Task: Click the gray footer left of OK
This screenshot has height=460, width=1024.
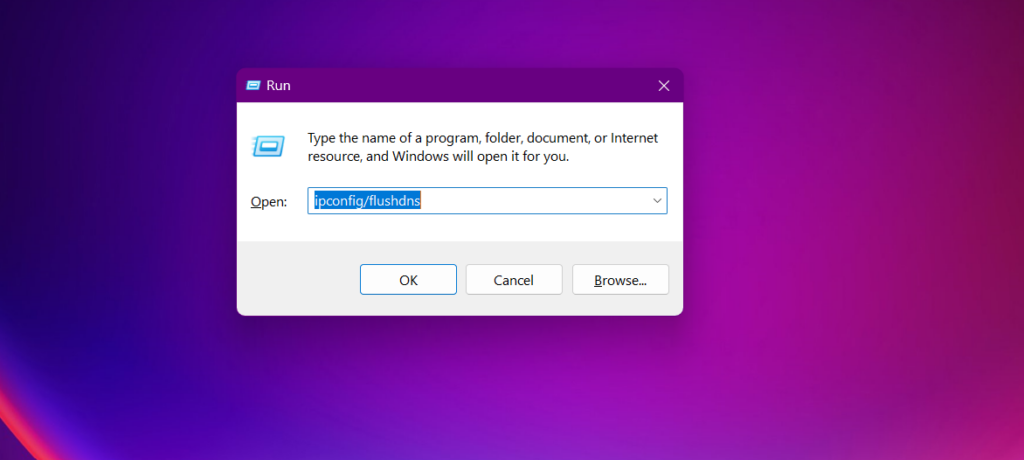Action: [x=298, y=280]
